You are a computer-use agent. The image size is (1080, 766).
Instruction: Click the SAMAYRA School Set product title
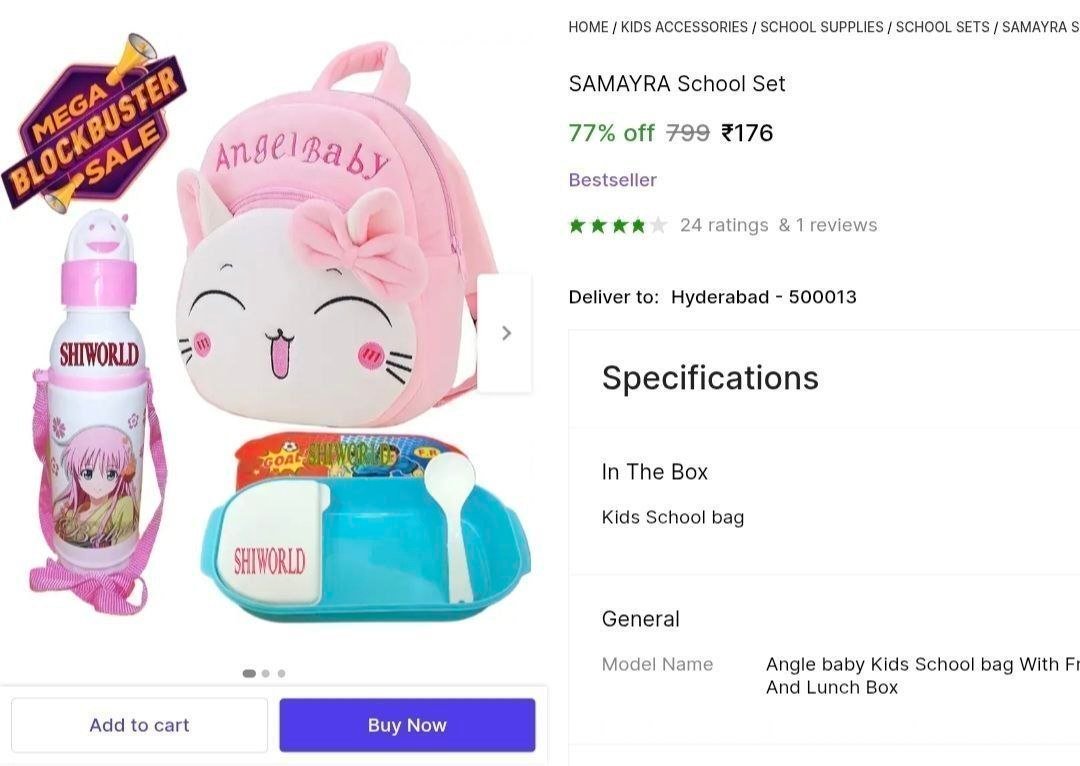[677, 84]
